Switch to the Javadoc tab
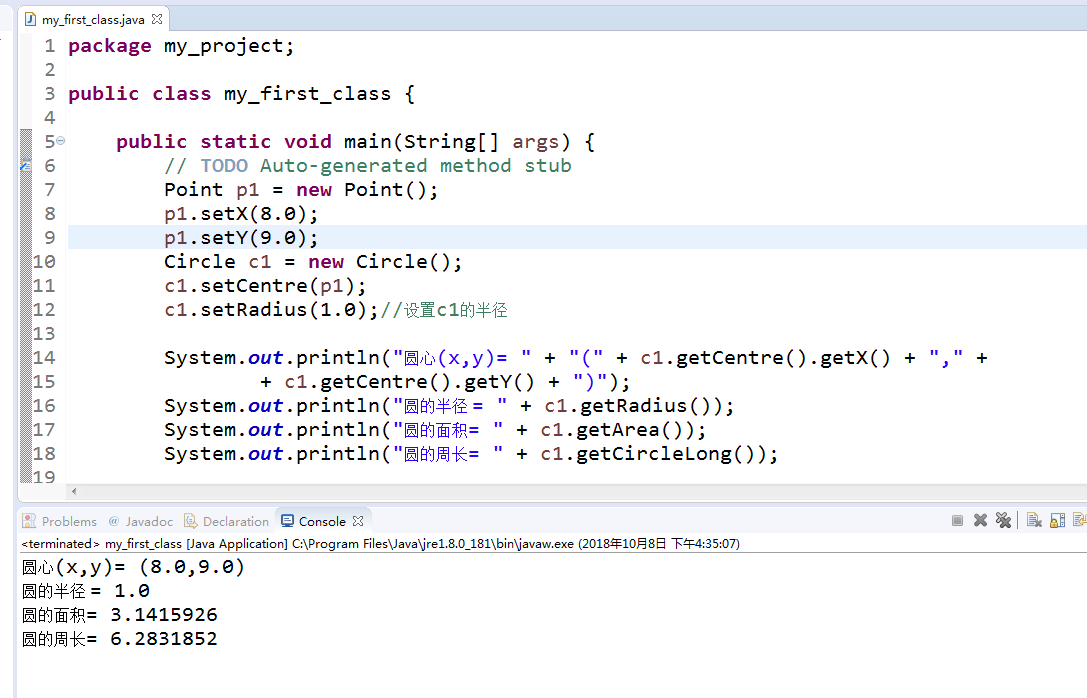Image resolution: width=1087 pixels, height=698 pixels. 141,521
